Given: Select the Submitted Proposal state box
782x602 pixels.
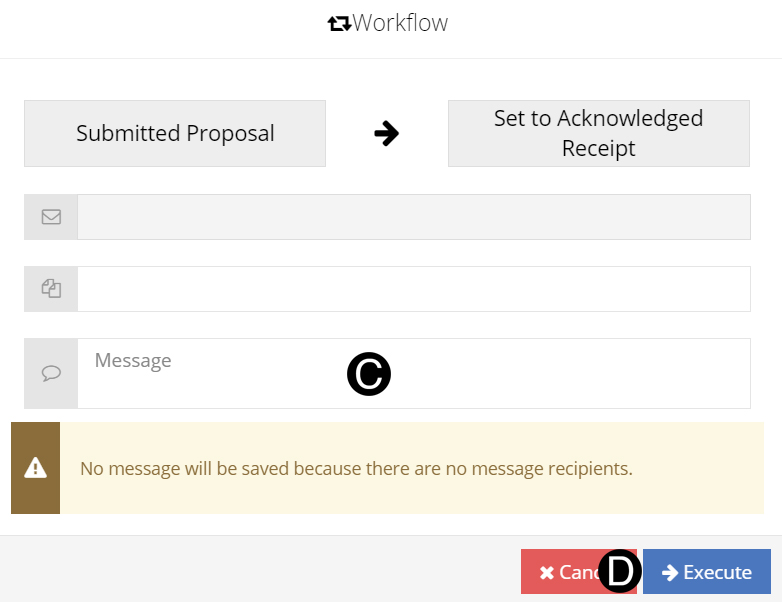Looking at the screenshot, I should pyautogui.click(x=175, y=133).
